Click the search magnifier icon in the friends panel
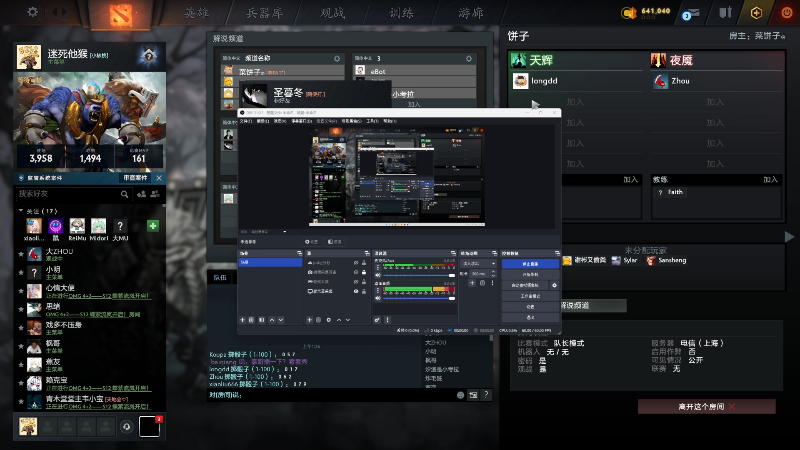Screen dimensions: 800x450 coord(124,194)
